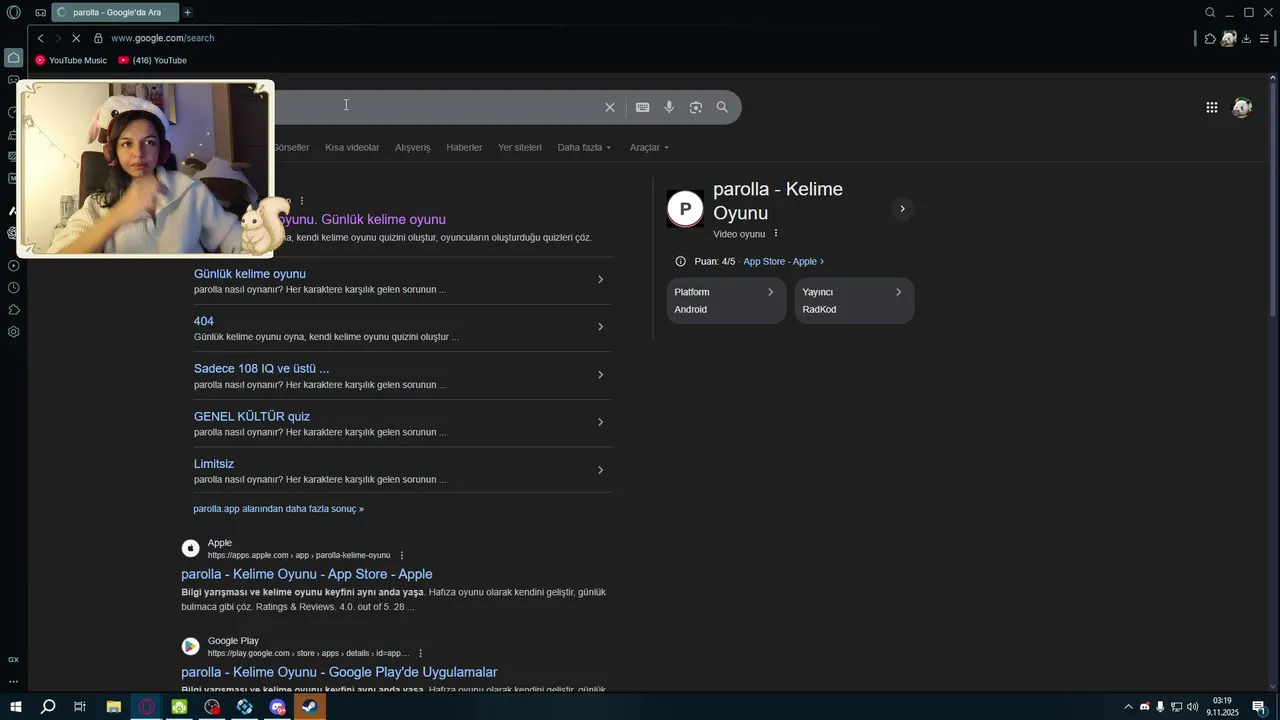Expand the Araçlar dropdown
Image resolution: width=1280 pixels, height=720 pixels.
pyautogui.click(x=650, y=147)
